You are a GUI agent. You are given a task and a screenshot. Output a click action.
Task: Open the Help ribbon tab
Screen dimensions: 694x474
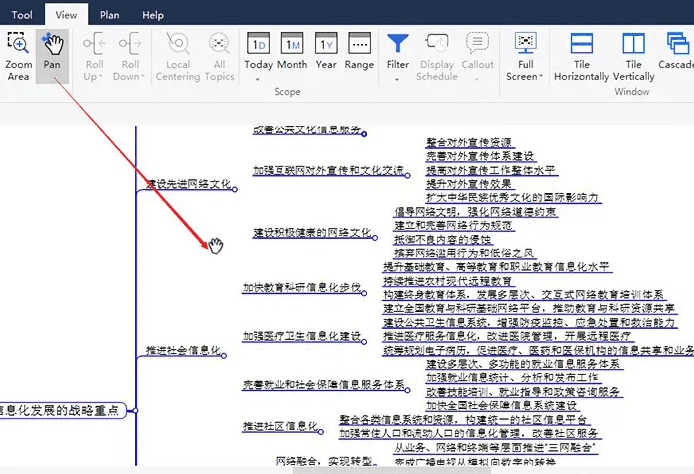152,15
